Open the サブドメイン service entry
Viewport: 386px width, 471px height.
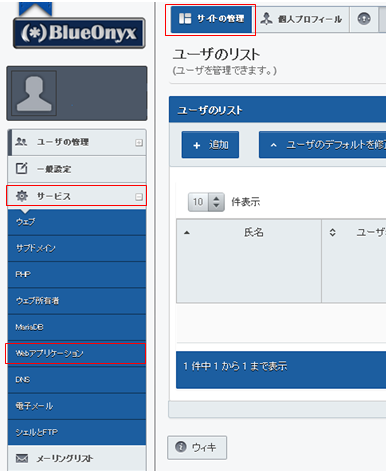click(x=77, y=248)
